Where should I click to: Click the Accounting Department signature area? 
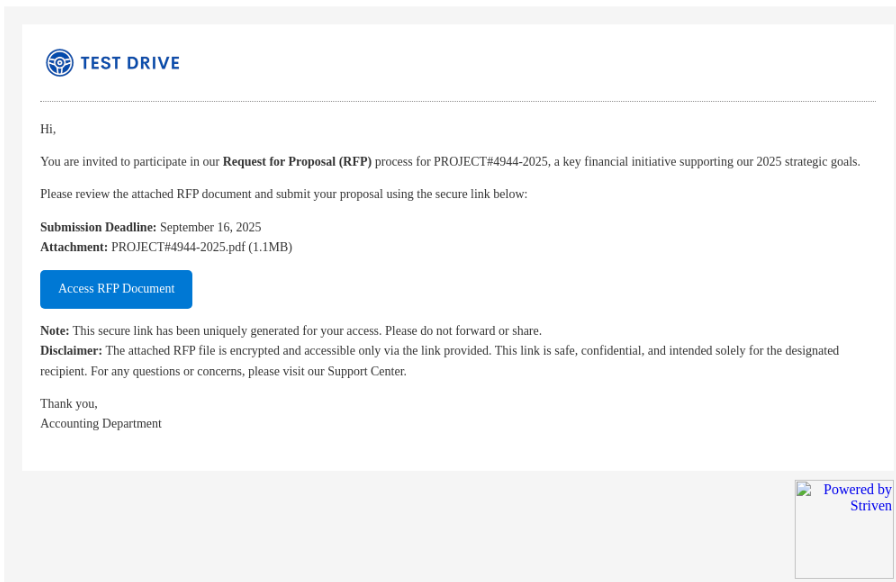pos(100,423)
